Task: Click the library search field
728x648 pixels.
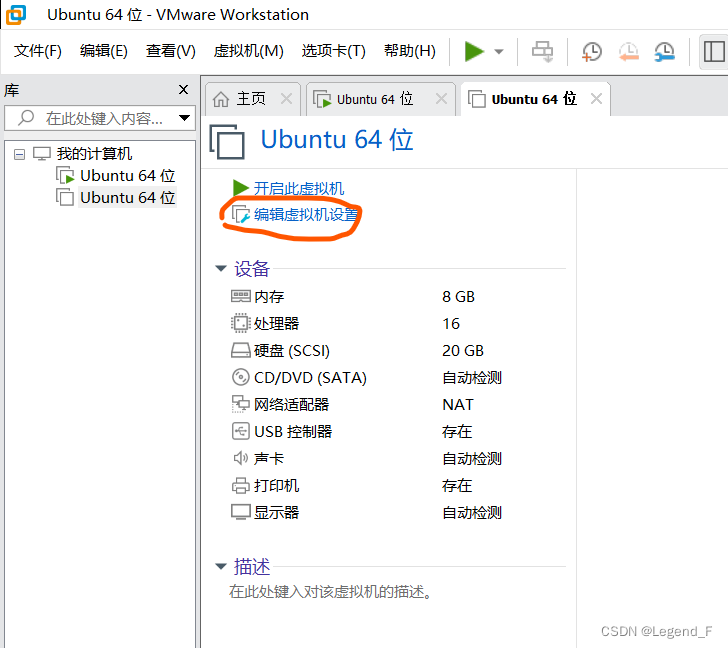Action: pyautogui.click(x=98, y=118)
